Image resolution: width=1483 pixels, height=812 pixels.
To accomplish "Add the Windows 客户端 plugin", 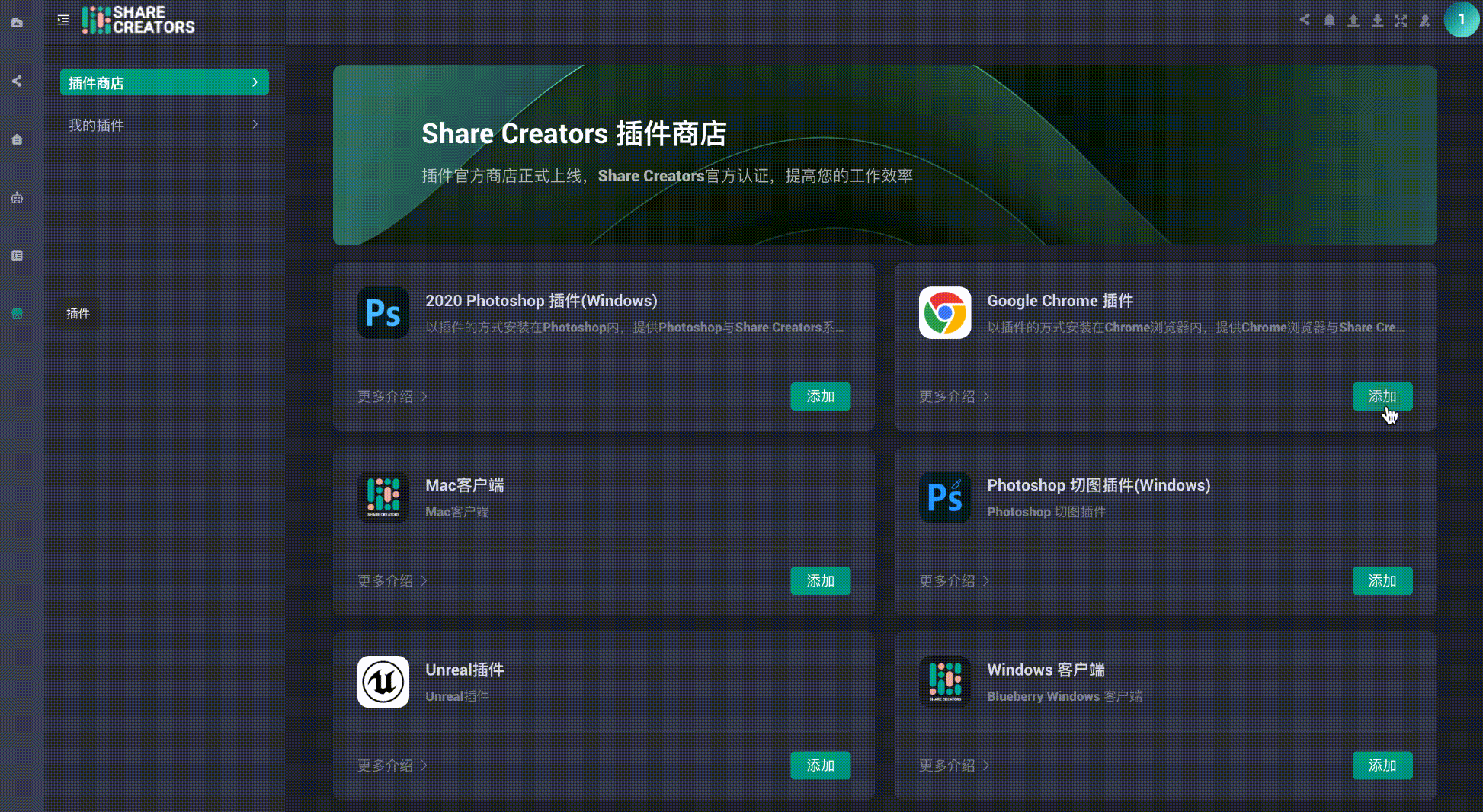I will click(1382, 765).
